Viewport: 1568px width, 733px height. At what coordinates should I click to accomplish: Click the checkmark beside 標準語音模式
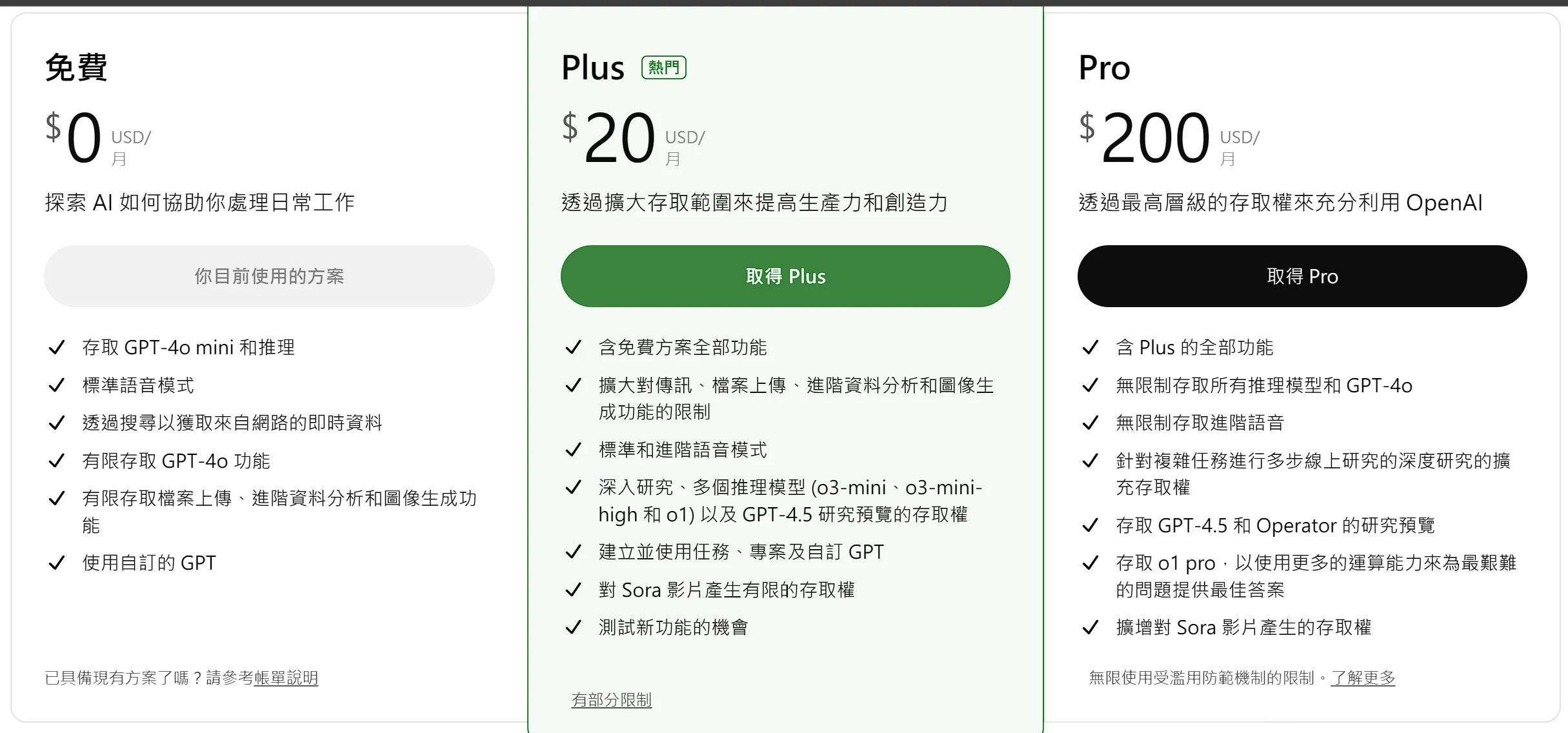[57, 385]
